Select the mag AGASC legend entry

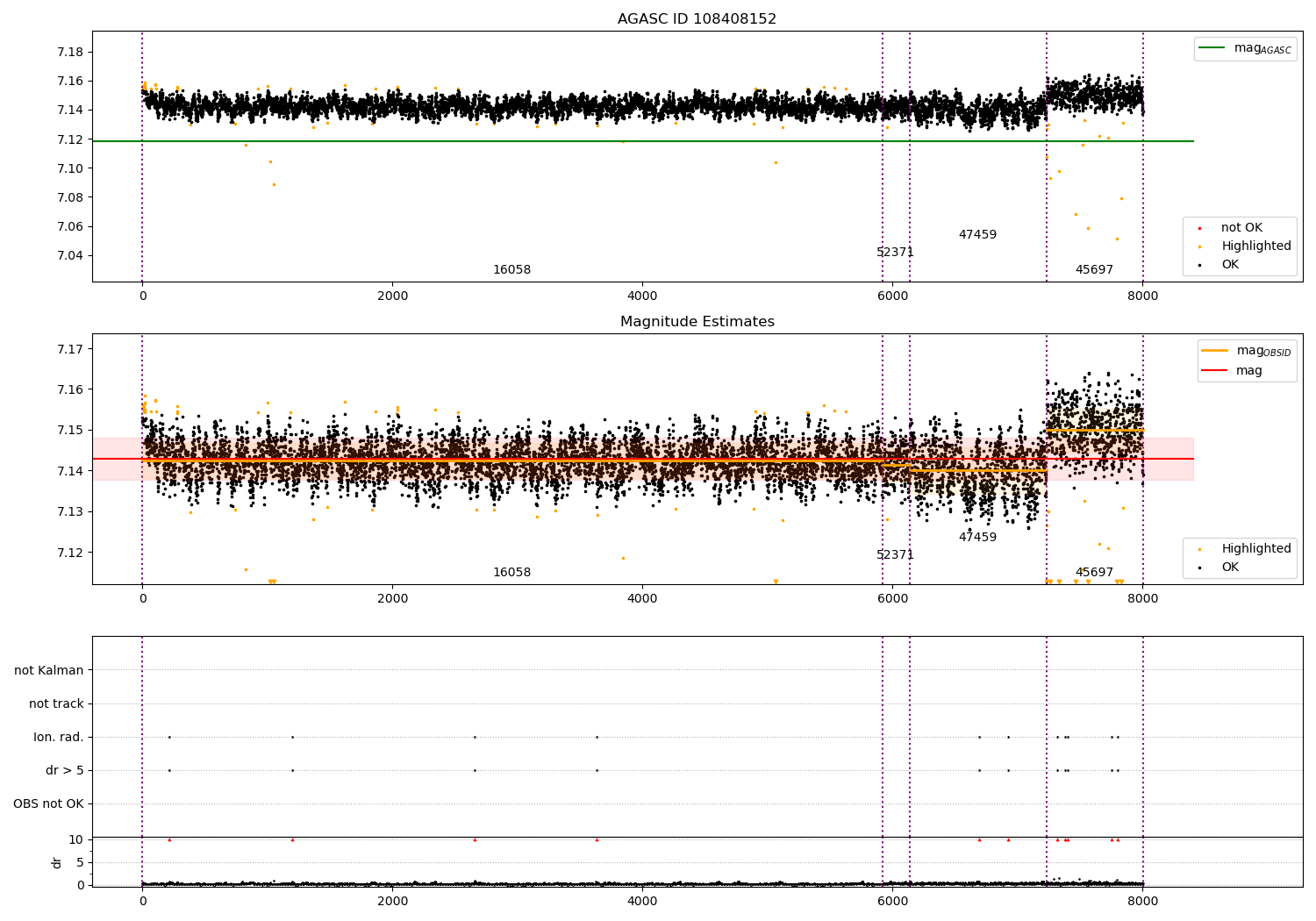tap(1245, 48)
